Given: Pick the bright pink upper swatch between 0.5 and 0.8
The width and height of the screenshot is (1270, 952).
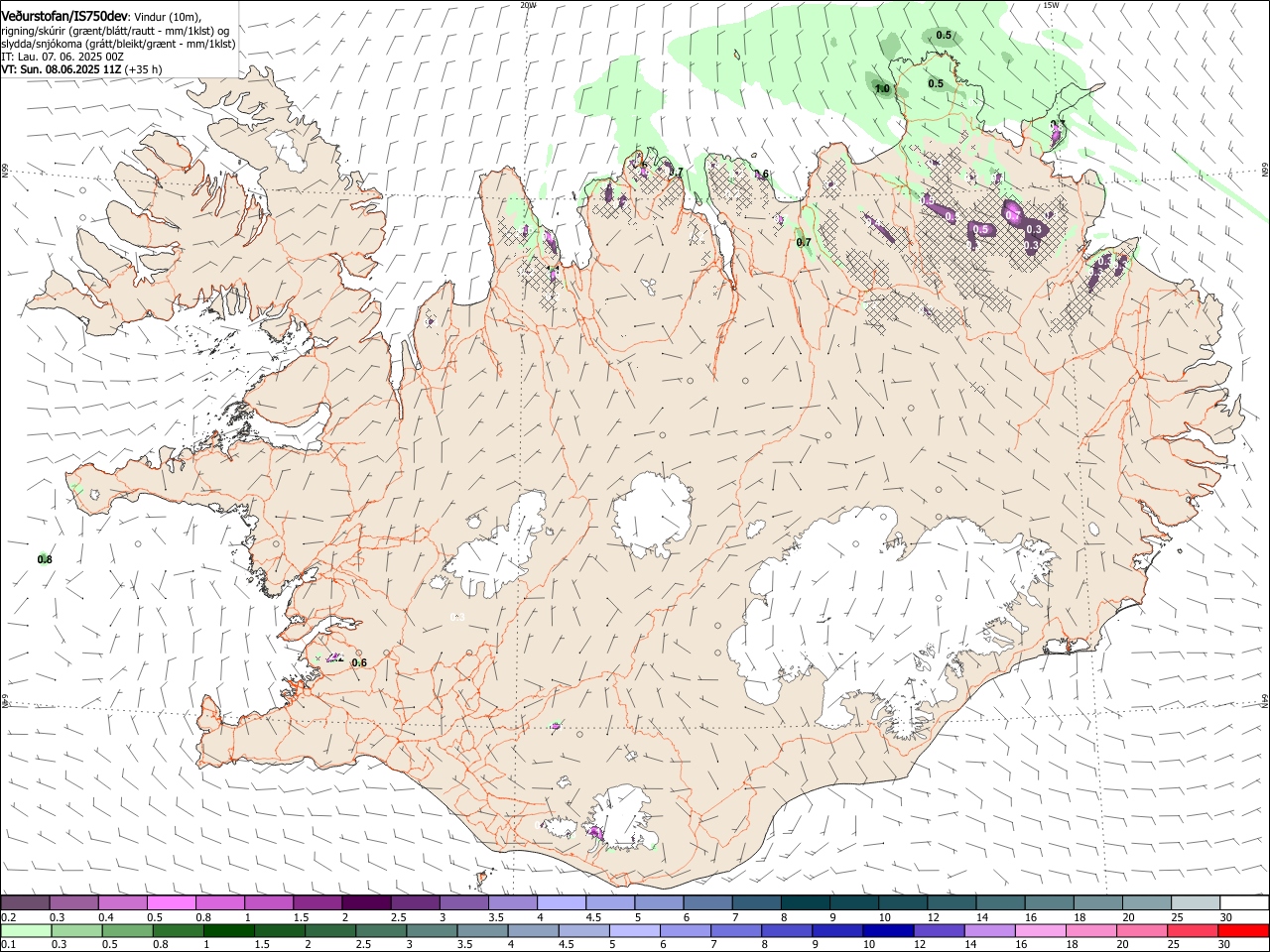Looking at the screenshot, I should pos(171,903).
